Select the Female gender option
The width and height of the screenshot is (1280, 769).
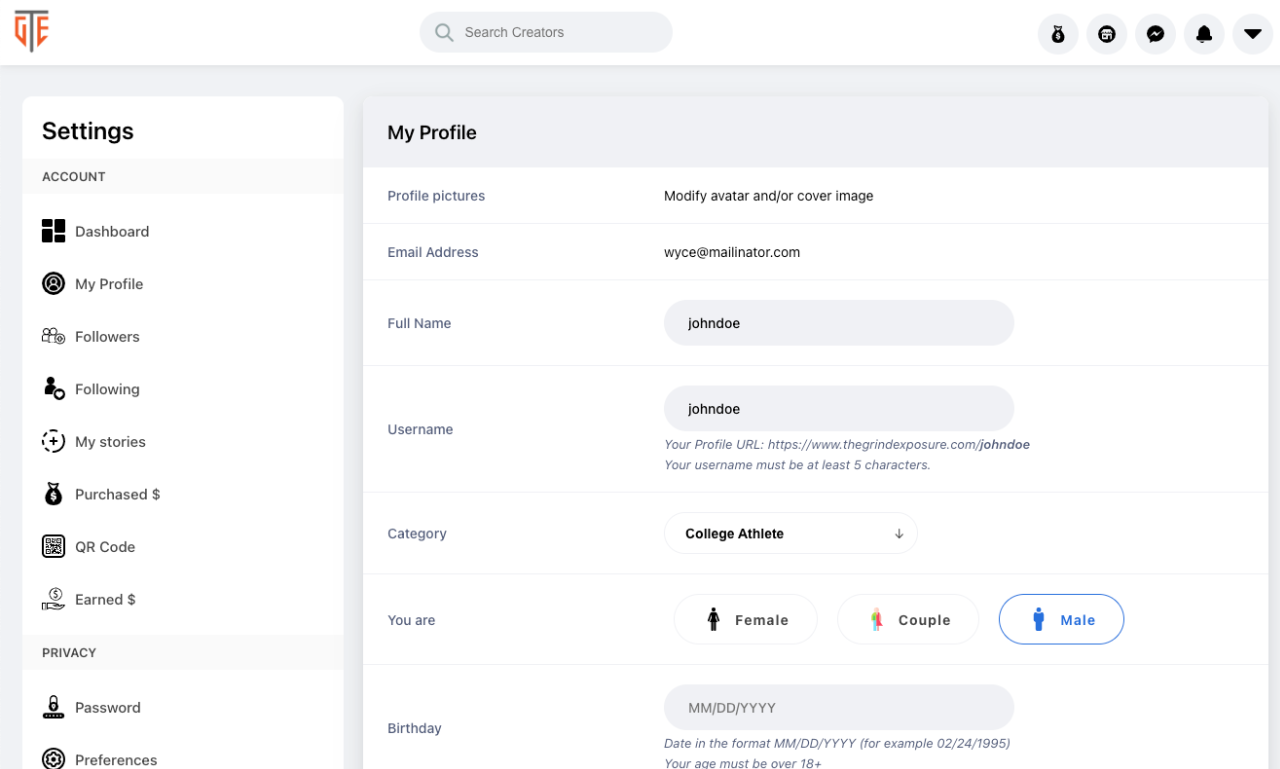pos(745,619)
